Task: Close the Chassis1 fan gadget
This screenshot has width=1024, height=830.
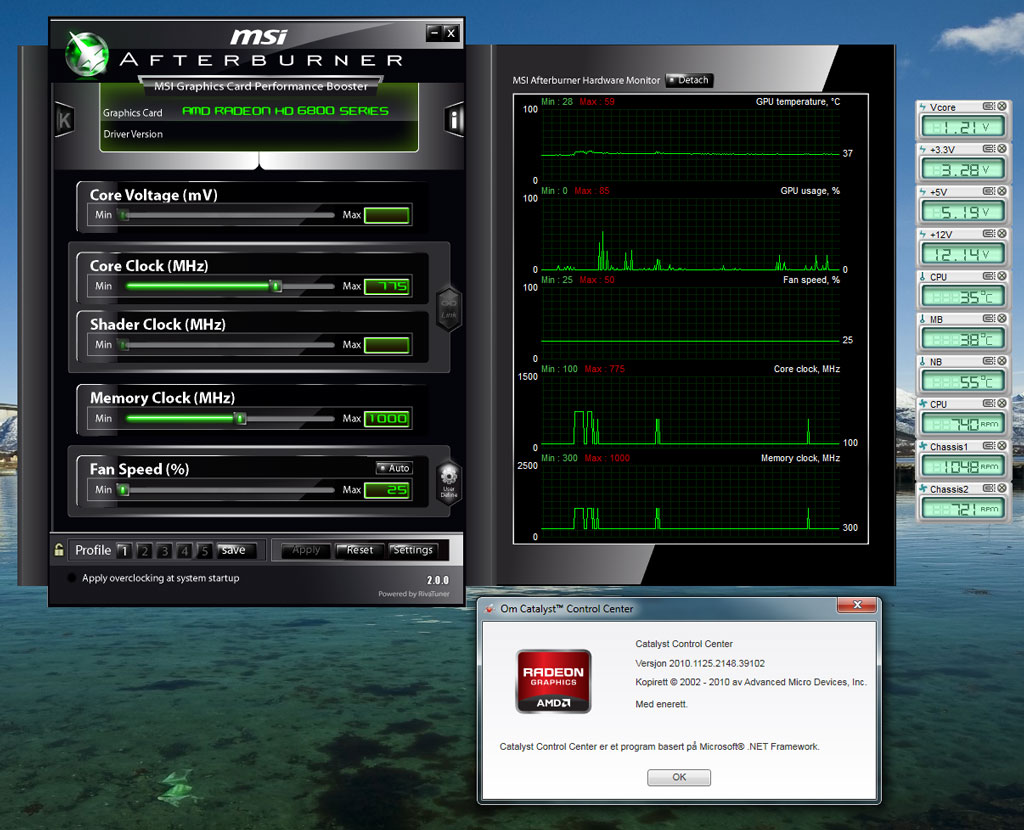Action: pyautogui.click(x=1002, y=446)
